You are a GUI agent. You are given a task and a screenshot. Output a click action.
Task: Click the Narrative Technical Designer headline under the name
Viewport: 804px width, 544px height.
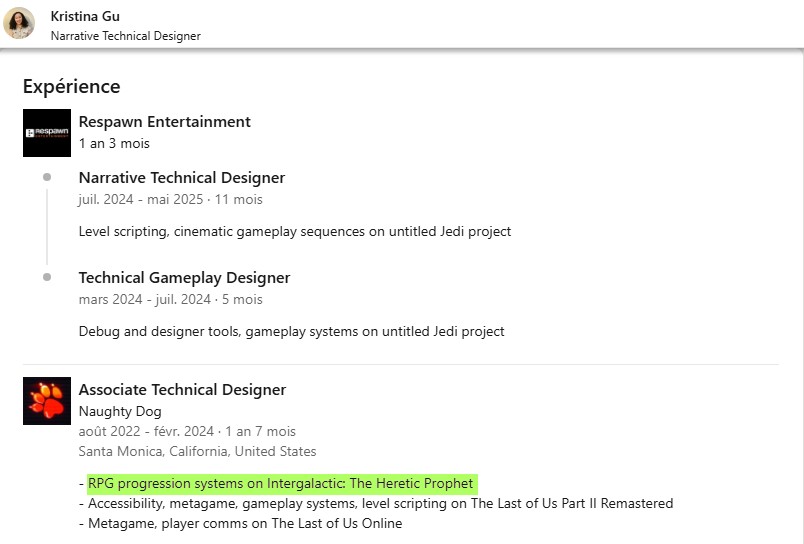(x=125, y=36)
